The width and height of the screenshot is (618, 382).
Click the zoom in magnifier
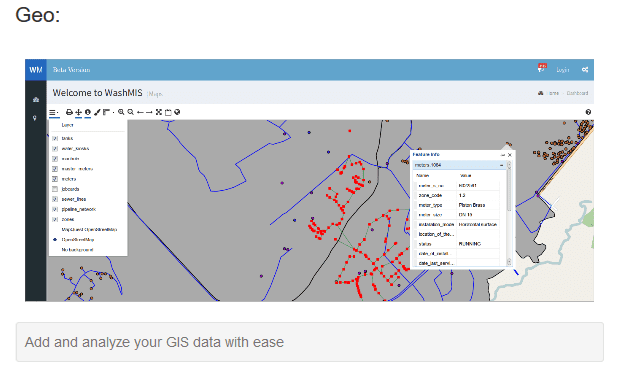[x=121, y=112]
